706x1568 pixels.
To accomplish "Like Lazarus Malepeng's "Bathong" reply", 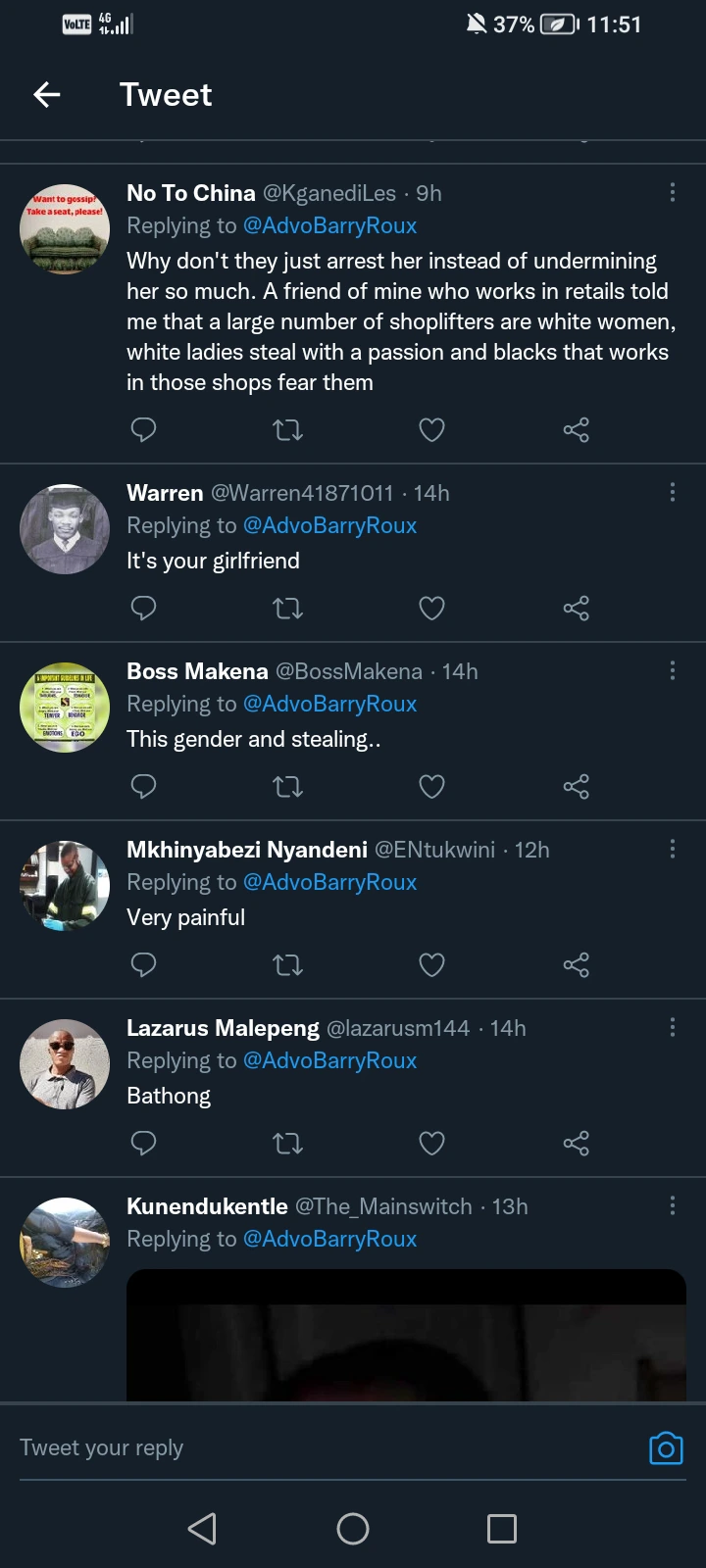I will (431, 1144).
